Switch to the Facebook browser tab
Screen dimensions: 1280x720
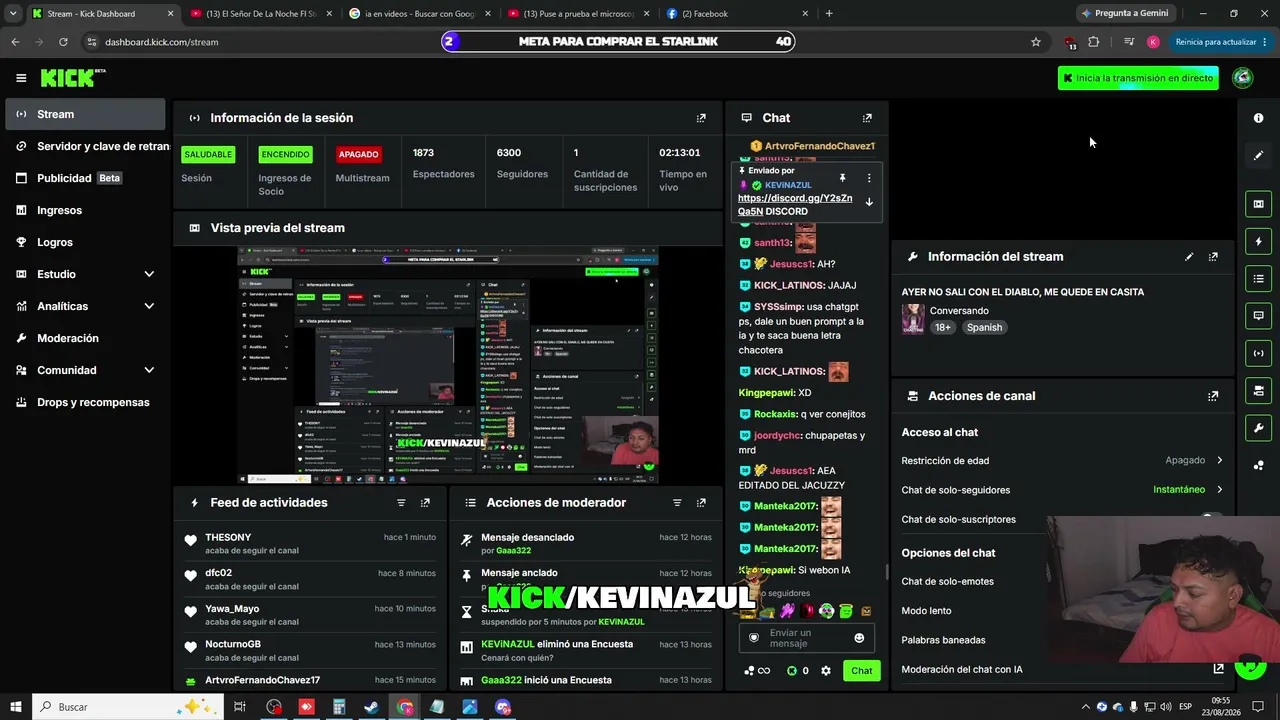736,14
